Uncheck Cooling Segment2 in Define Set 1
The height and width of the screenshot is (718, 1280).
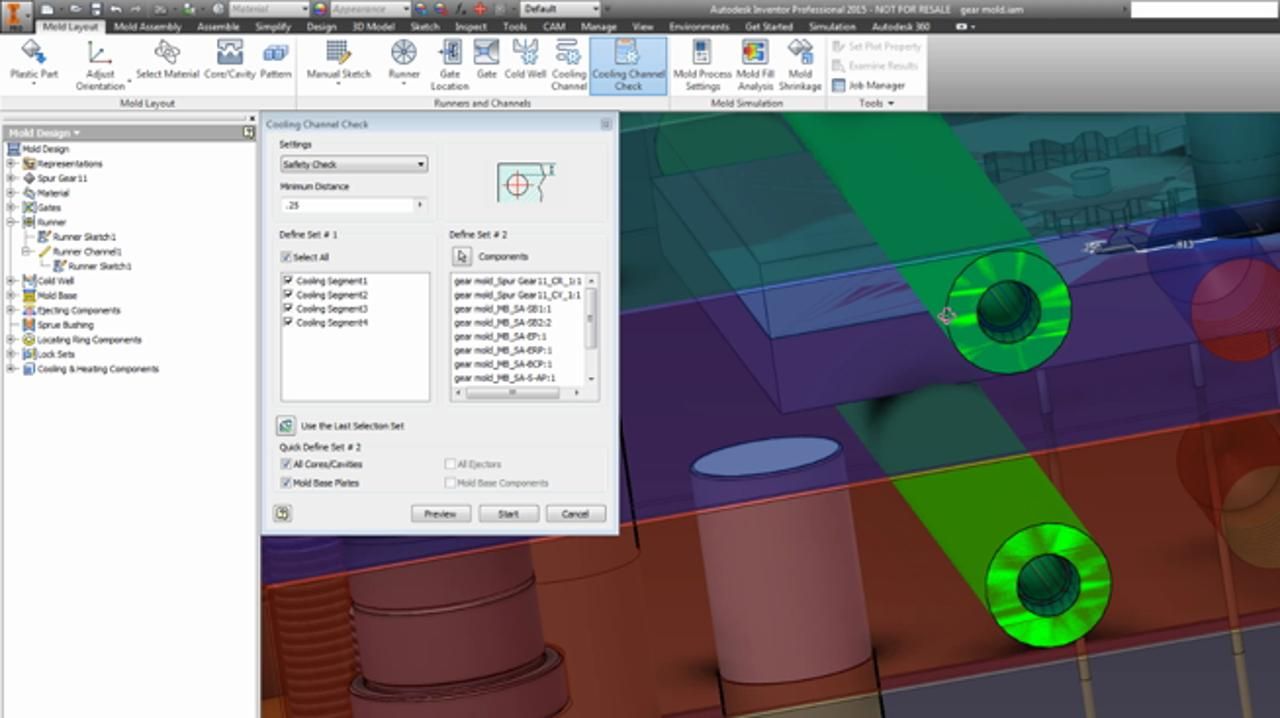coord(287,295)
